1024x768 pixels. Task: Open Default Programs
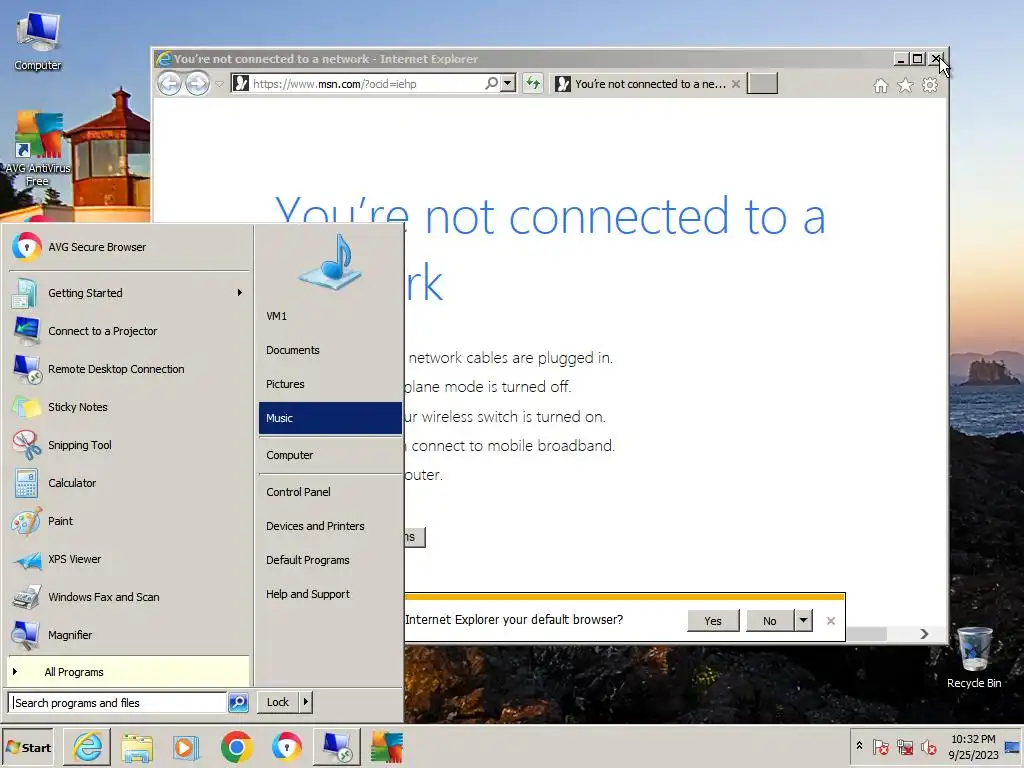(330, 560)
